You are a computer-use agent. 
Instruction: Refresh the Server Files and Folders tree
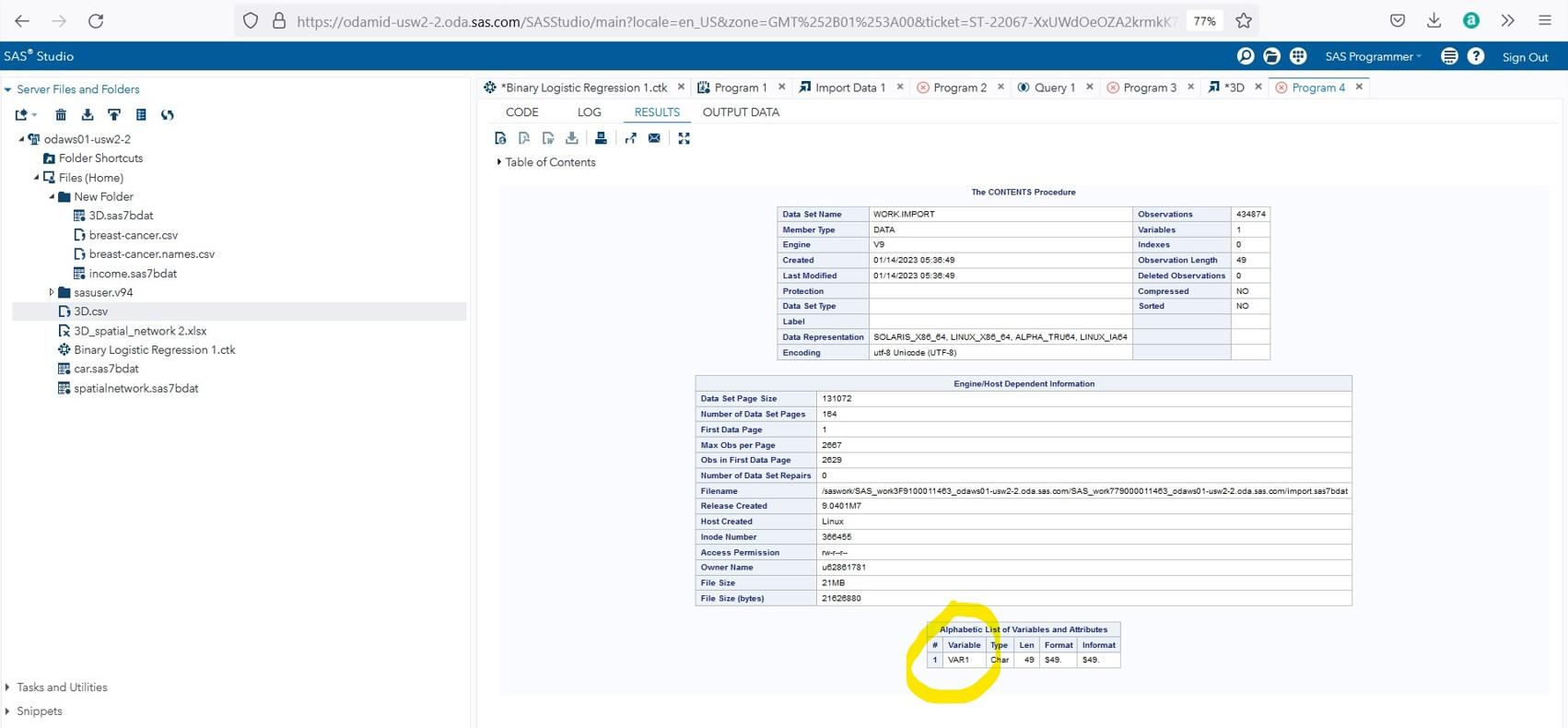(168, 115)
